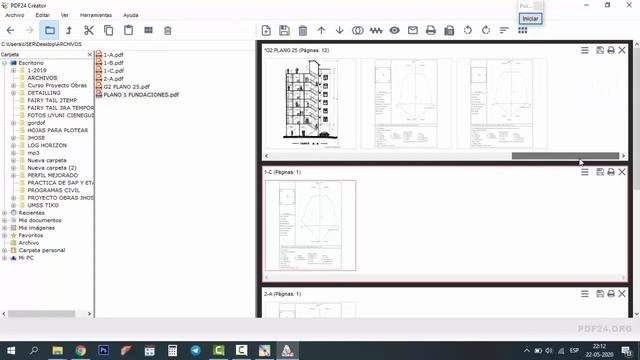Rotate pages clockwise
This screenshot has width=640, height=360.
[x=486, y=30]
